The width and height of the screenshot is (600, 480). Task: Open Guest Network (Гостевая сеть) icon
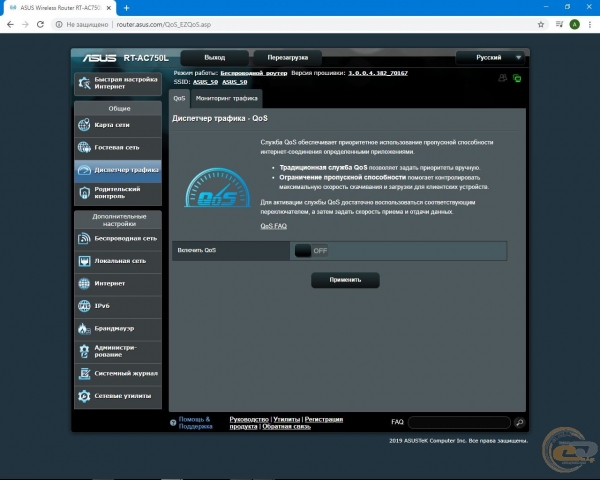point(84,147)
